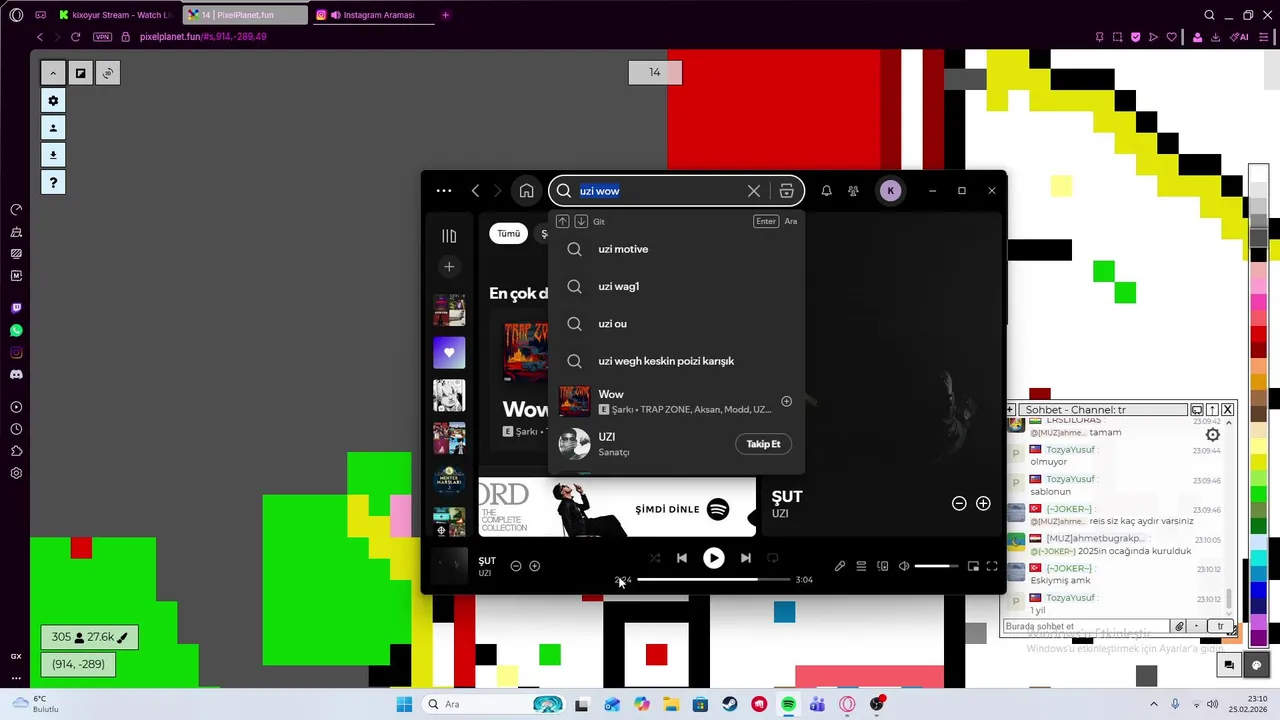Click the PixelPlanet online counter 305 / 27.6k
This screenshot has height=720, width=1280.
(89, 637)
